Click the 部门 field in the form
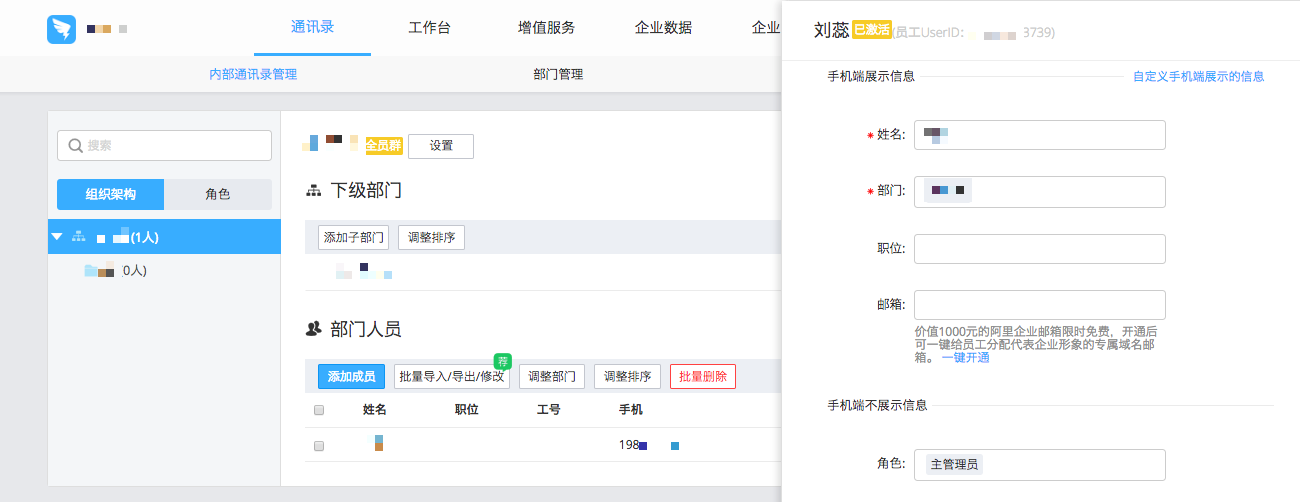 (x=1040, y=191)
